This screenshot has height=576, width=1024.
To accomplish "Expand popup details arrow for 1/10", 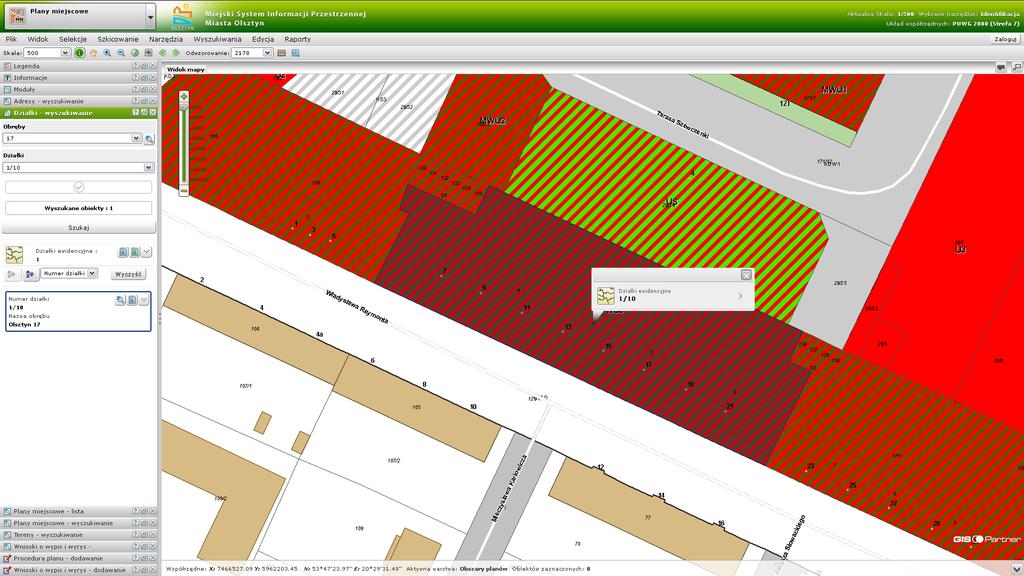I will [741, 296].
